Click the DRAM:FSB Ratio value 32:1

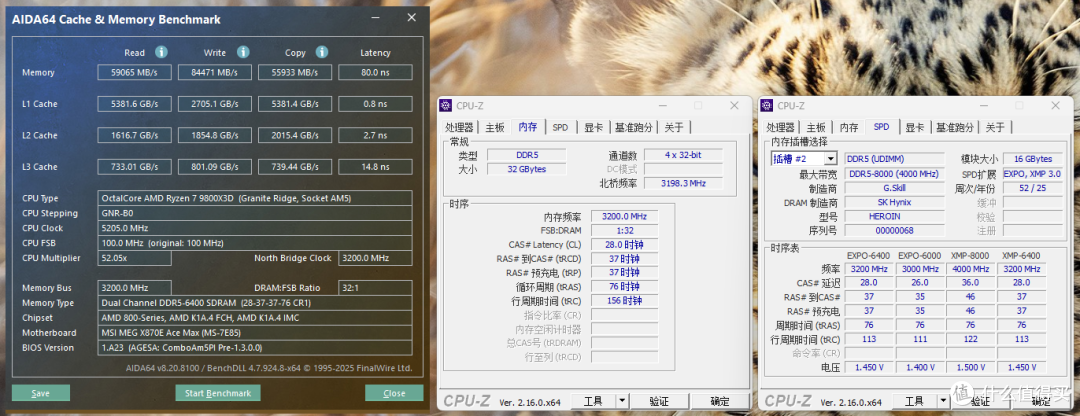(375, 288)
